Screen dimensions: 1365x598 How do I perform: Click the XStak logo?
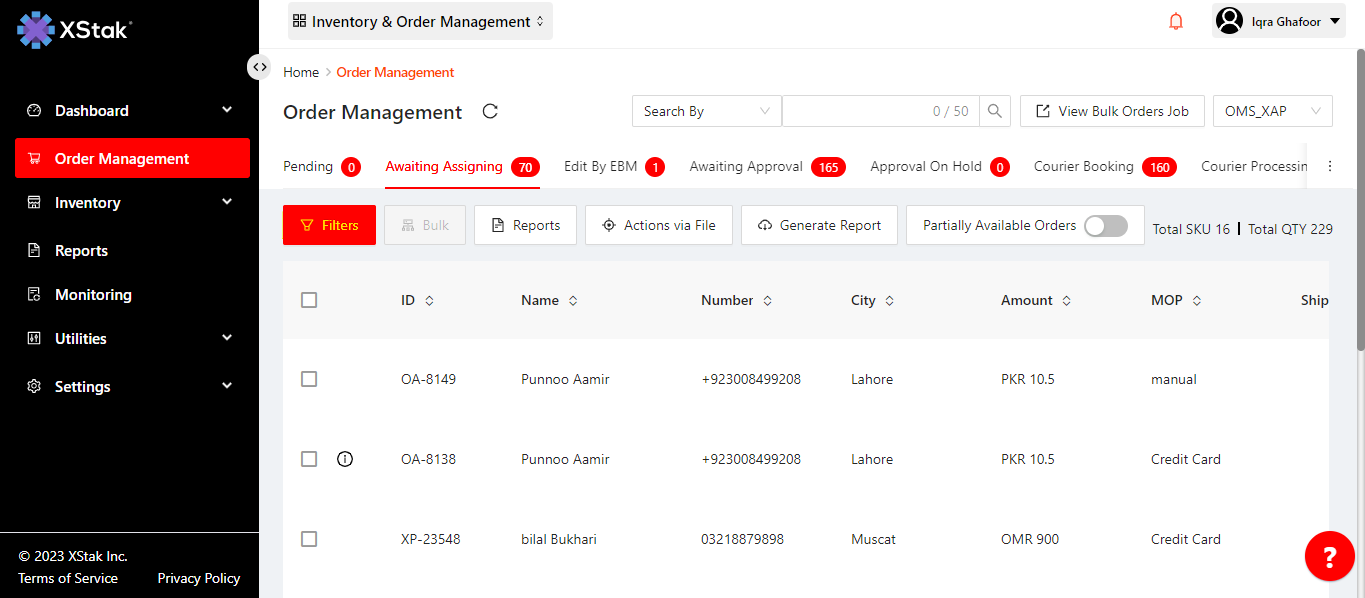click(x=74, y=30)
